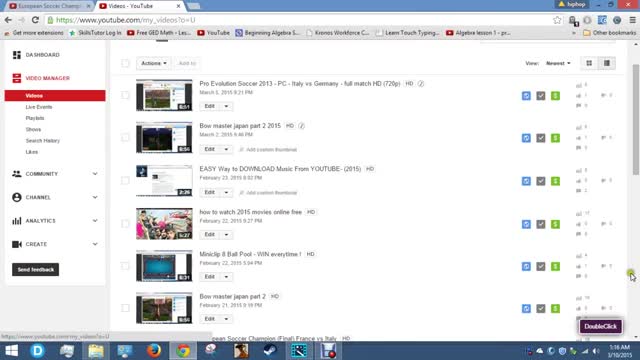Reload the page

pos(35,20)
